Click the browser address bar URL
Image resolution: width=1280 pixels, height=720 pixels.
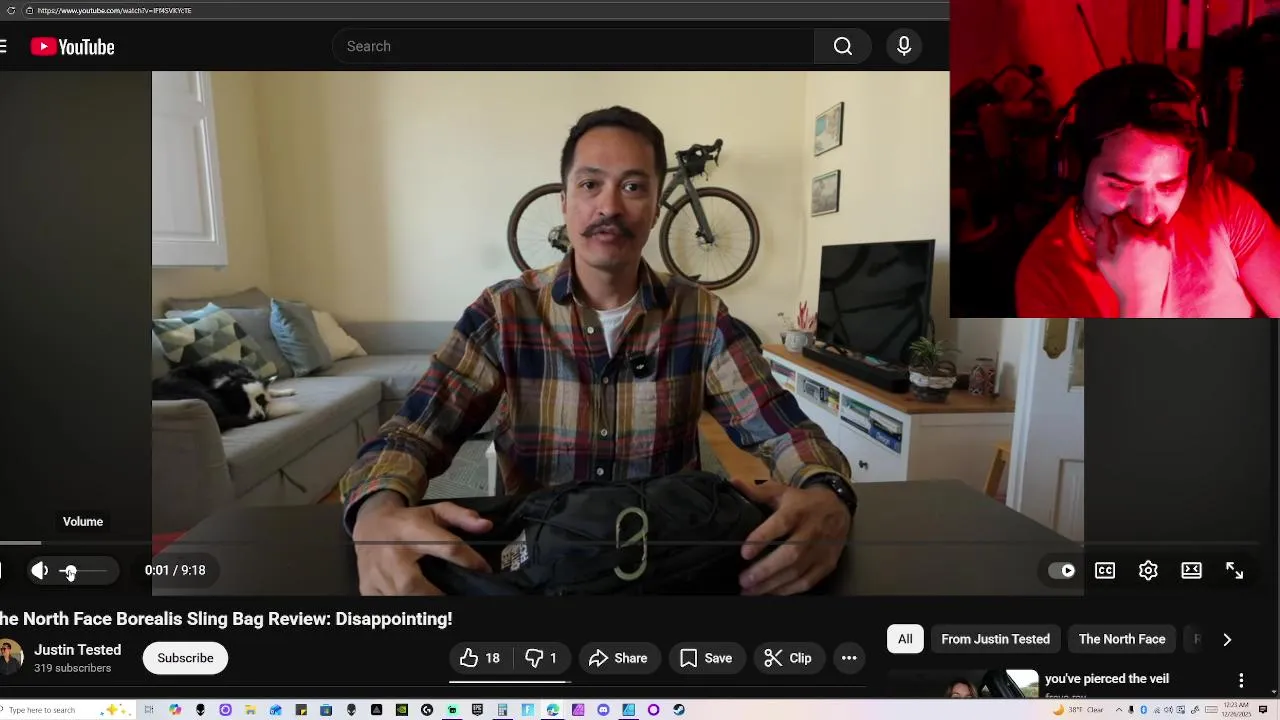114,10
